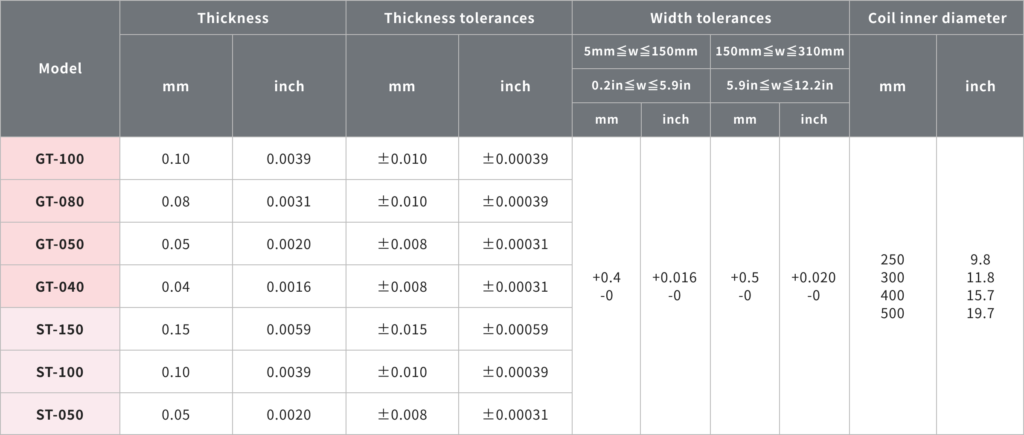Select the ST-150 model cell
The image size is (1024, 435).
(60, 329)
